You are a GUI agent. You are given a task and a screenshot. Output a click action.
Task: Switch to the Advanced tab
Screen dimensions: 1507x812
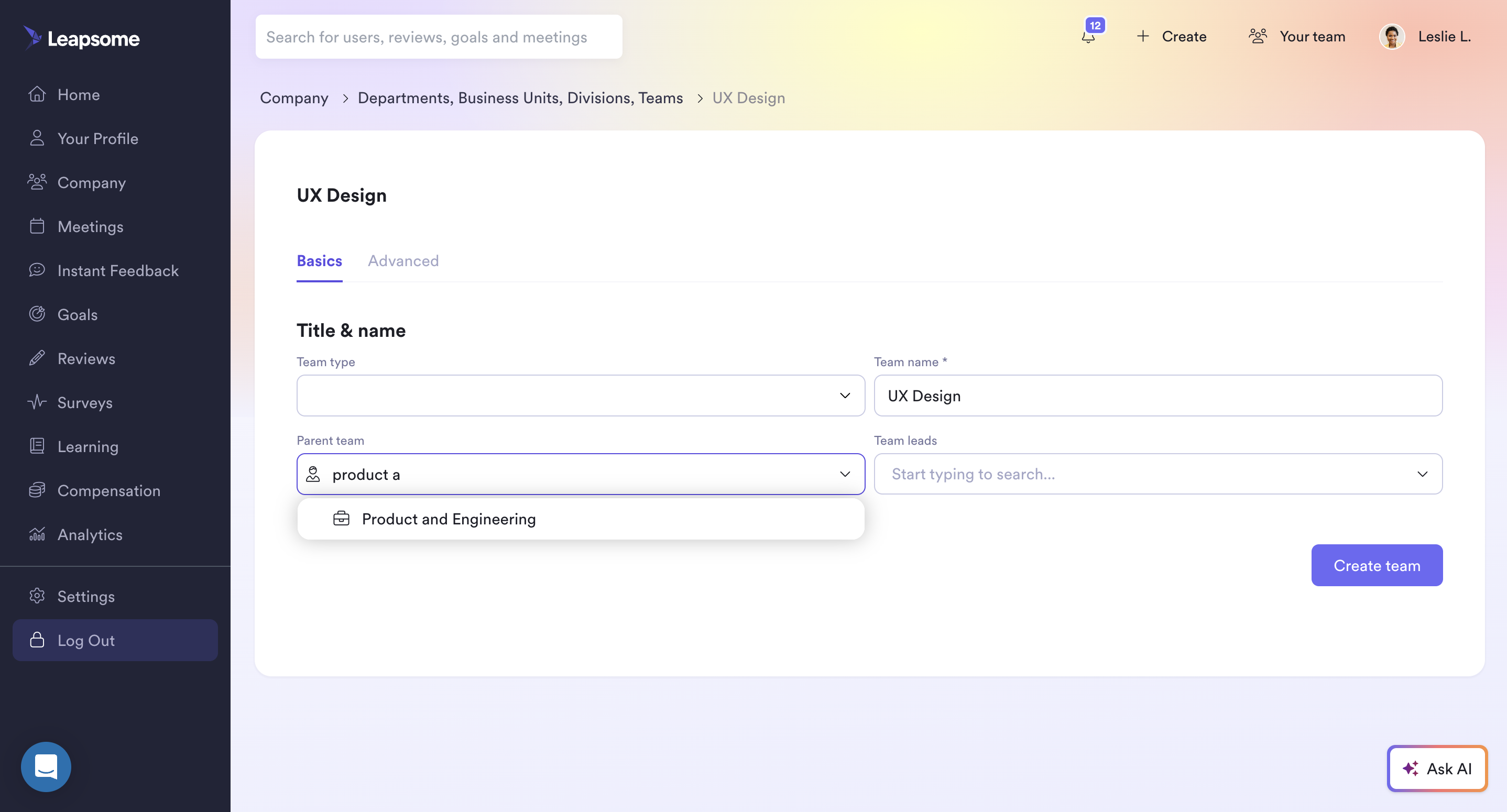click(403, 260)
